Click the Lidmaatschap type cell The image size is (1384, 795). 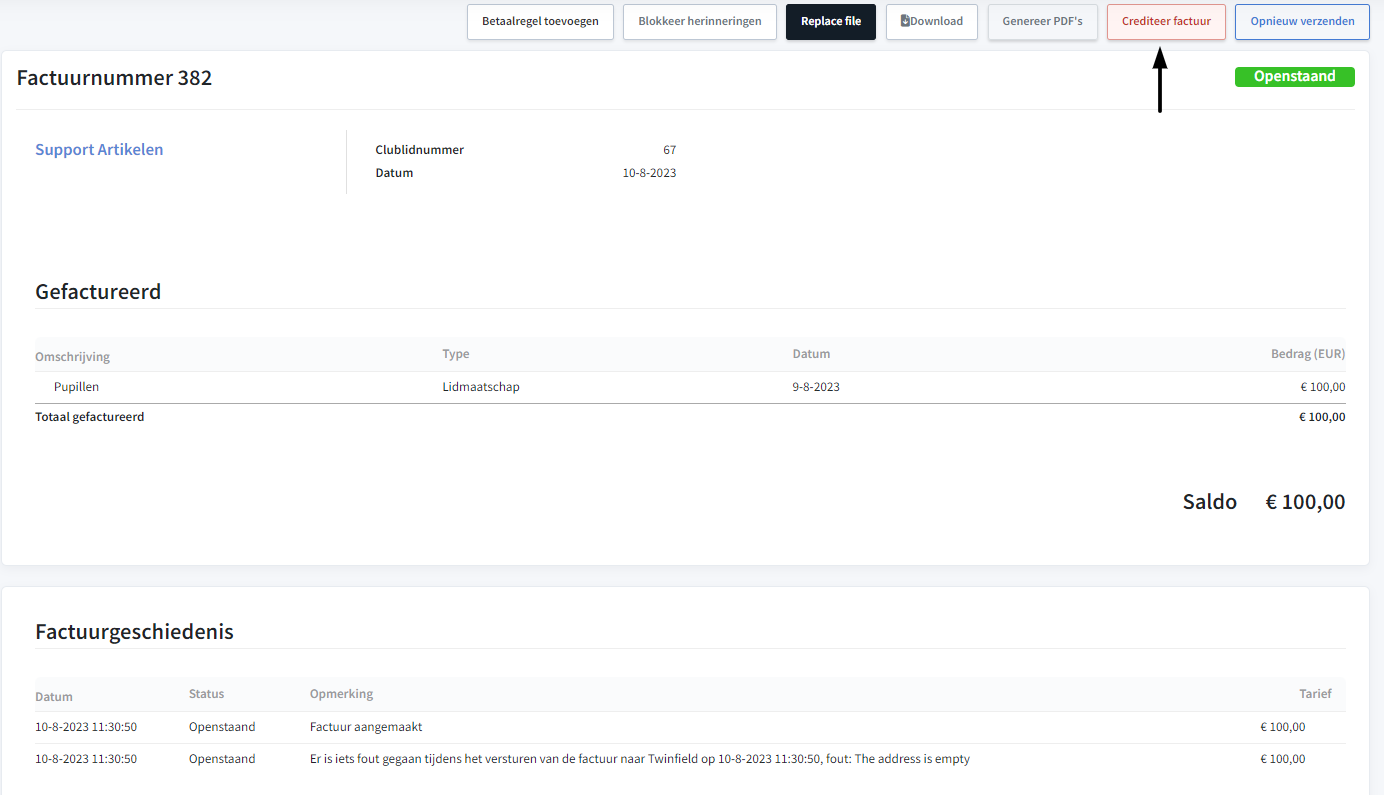pyautogui.click(x=481, y=387)
